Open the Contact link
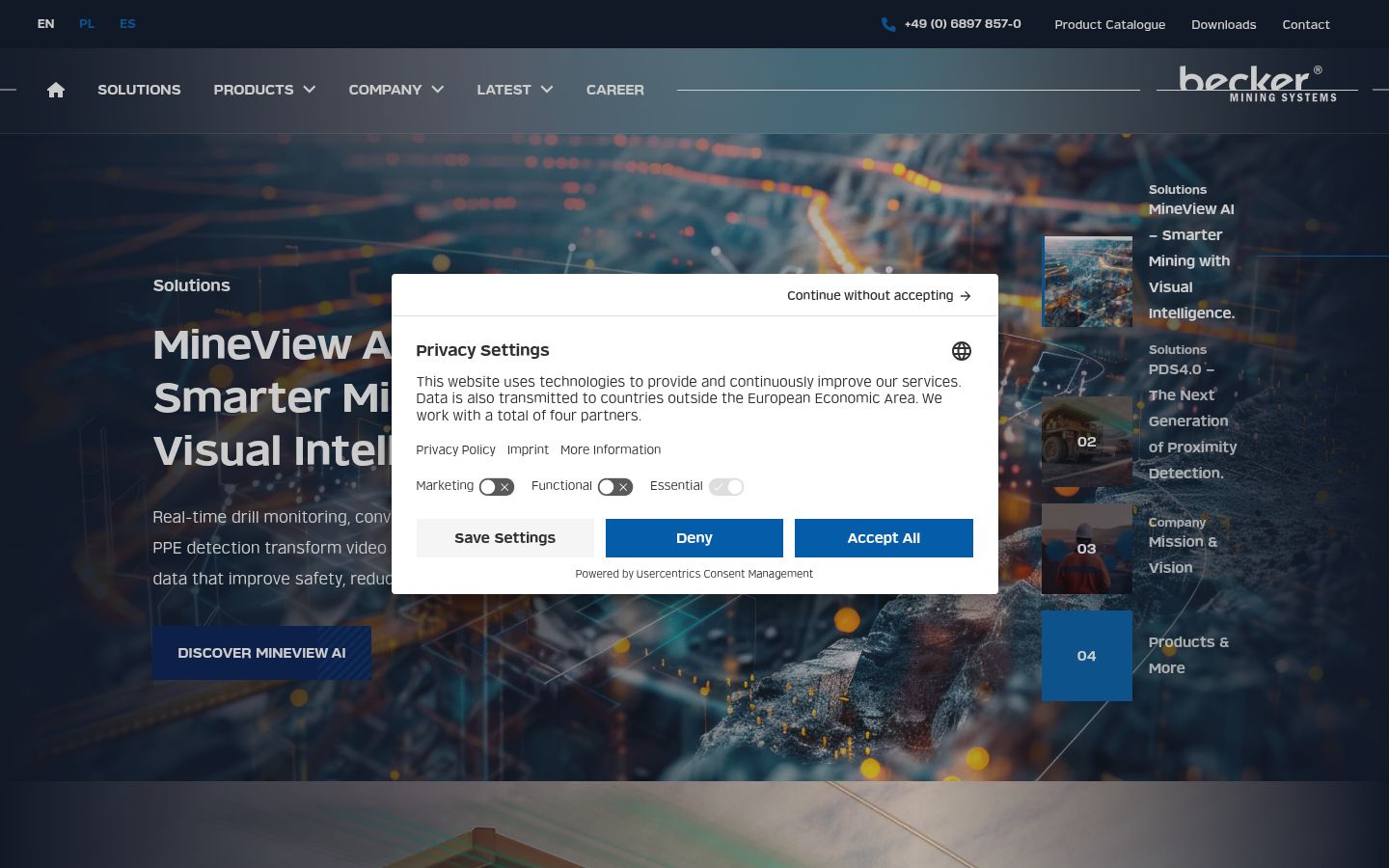This screenshot has height=868, width=1389. 1306,24
